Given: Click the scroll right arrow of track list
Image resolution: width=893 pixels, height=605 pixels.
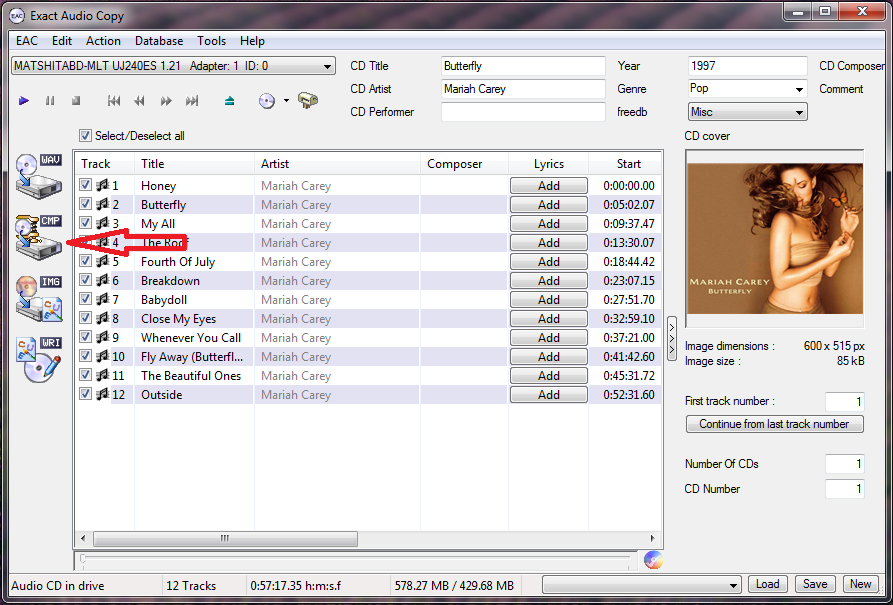Looking at the screenshot, I should tap(653, 538).
